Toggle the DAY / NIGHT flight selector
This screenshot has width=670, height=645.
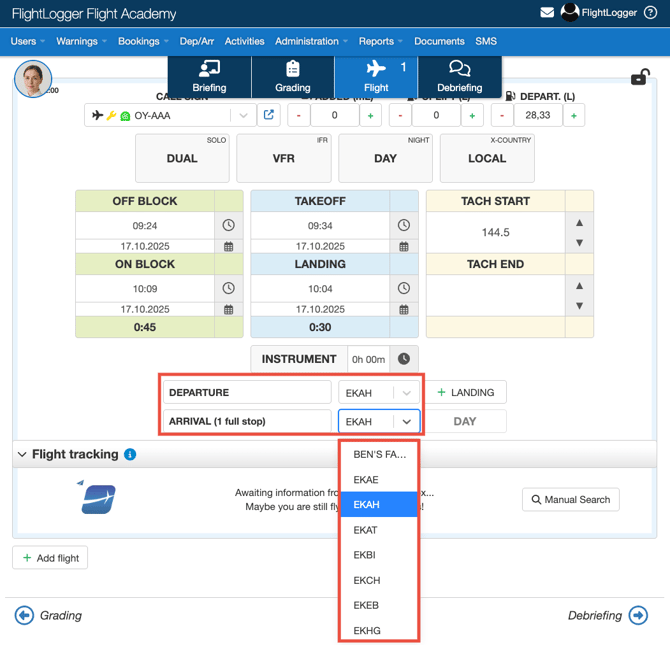point(385,158)
